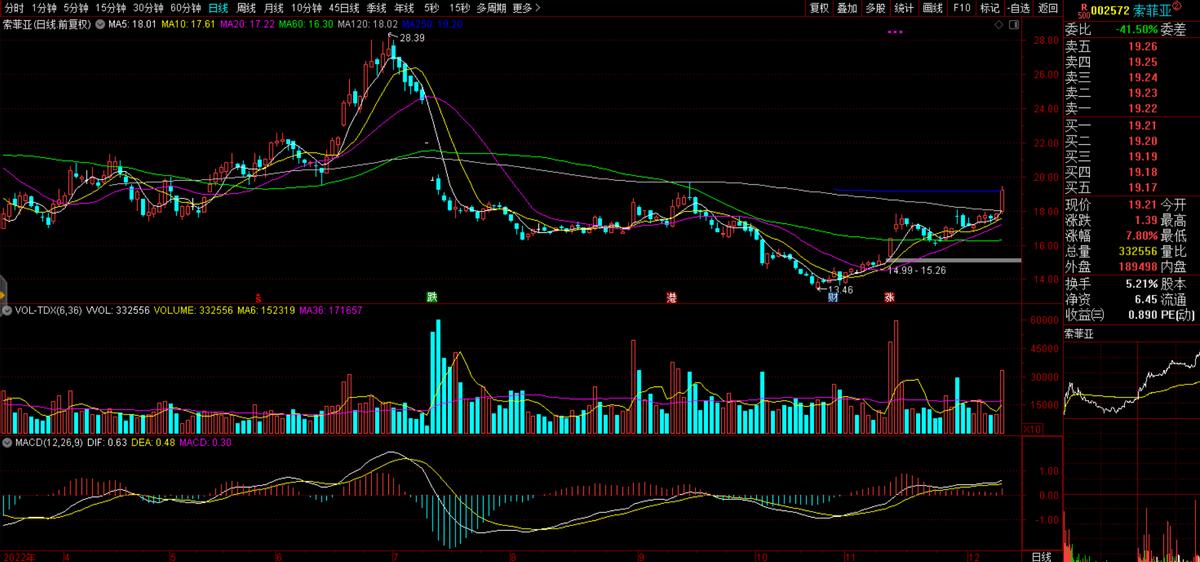Image resolution: width=1200 pixels, height=562 pixels.
Task: Click the 涨 event marker on chart
Action: click(x=888, y=297)
